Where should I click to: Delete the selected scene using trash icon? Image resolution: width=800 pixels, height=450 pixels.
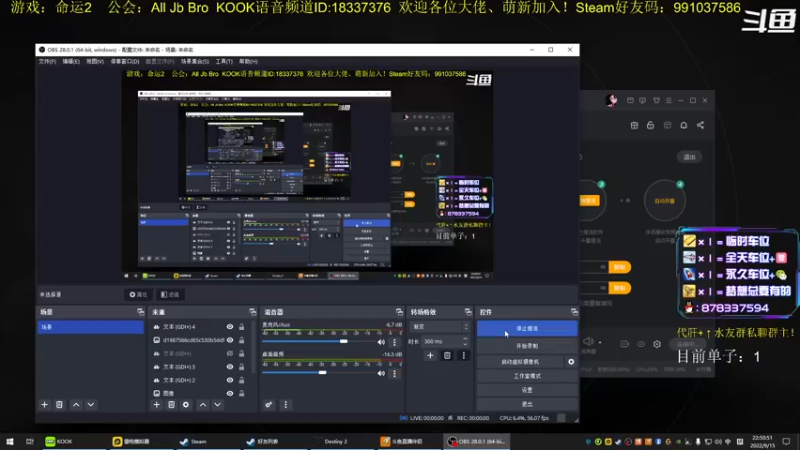(x=59, y=405)
